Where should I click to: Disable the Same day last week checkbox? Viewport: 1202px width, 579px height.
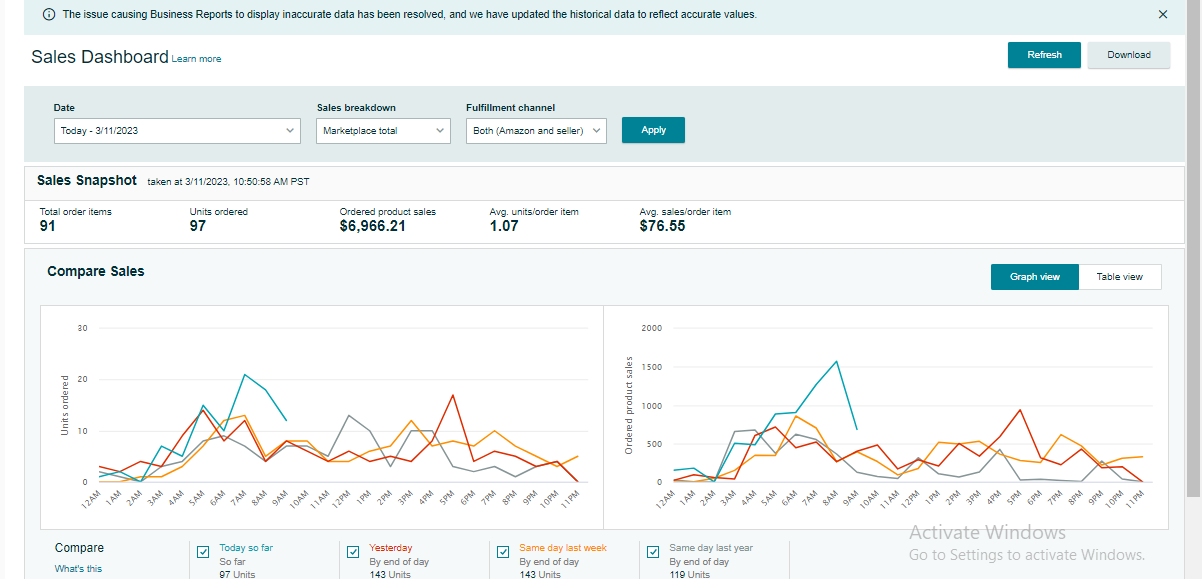tap(504, 551)
